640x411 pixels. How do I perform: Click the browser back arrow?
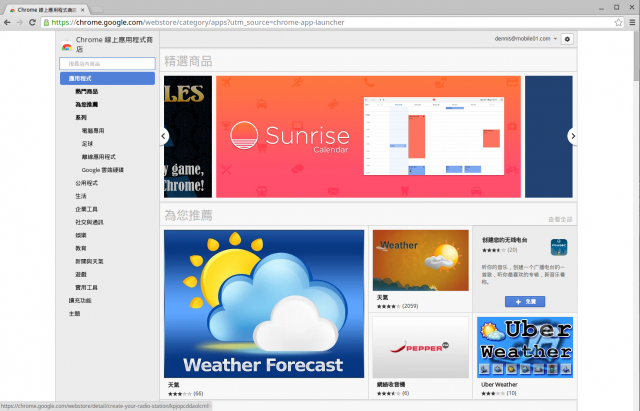pos(7,22)
